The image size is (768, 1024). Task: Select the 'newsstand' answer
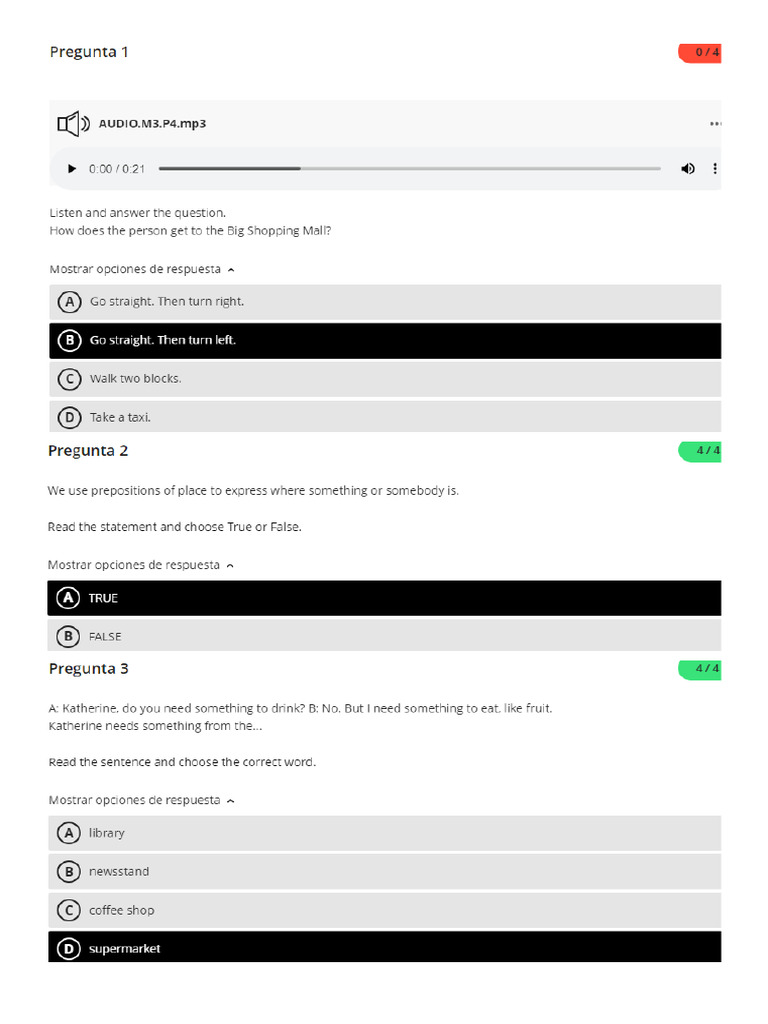[x=384, y=872]
